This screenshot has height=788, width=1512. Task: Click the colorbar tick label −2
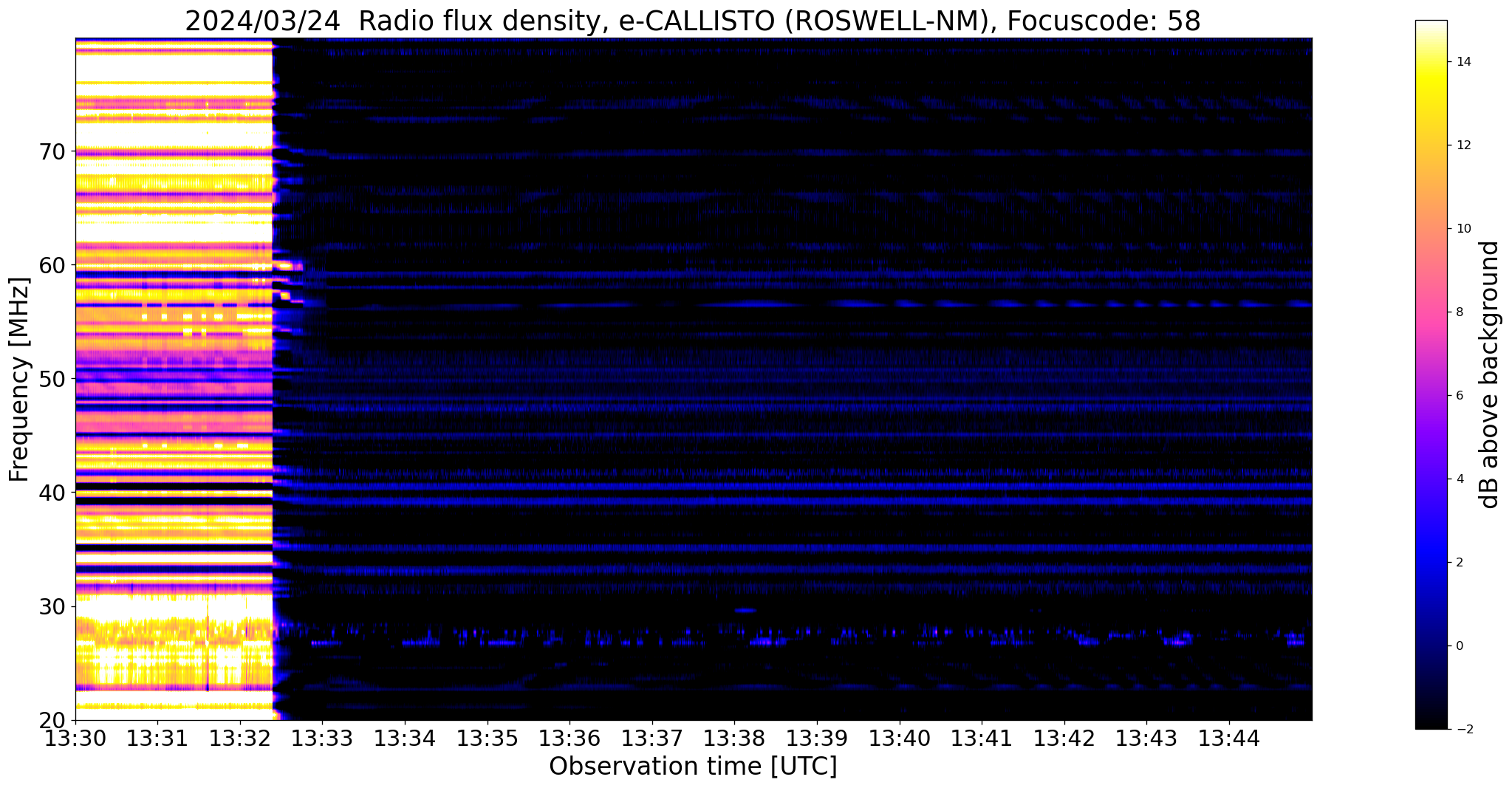(1463, 730)
